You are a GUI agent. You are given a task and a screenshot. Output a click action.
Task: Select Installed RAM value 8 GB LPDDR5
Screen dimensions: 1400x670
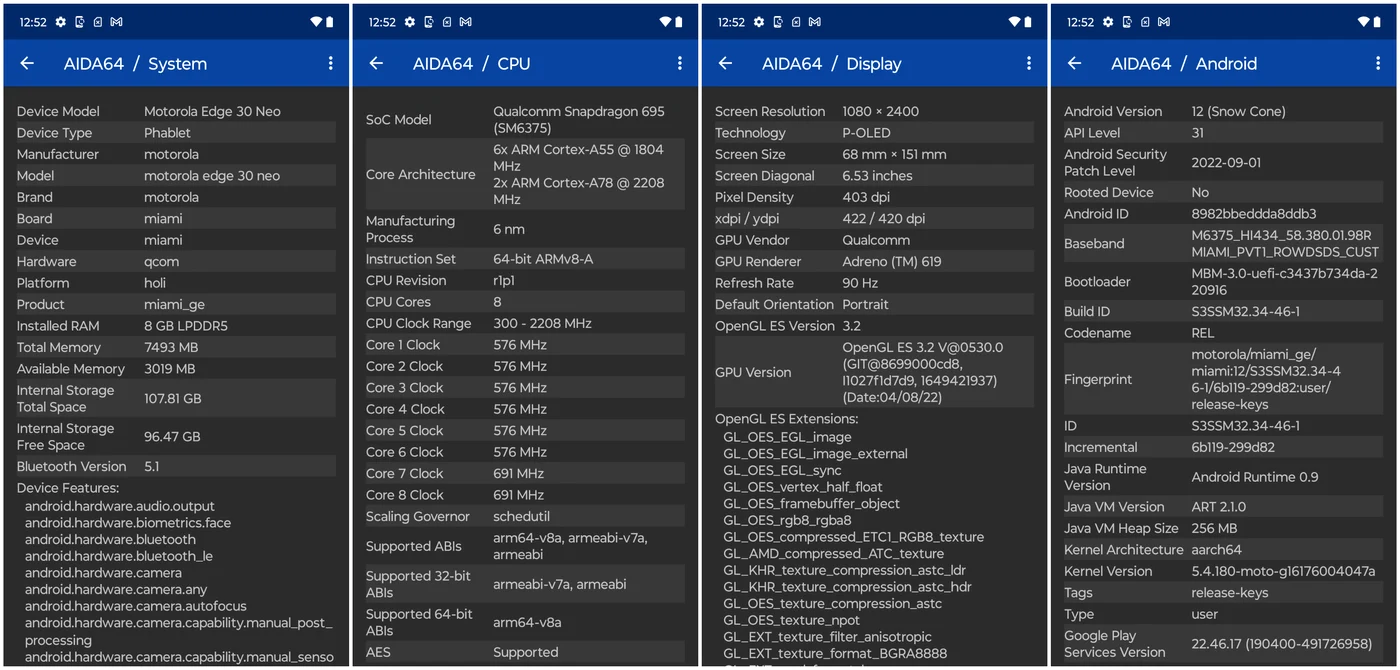[185, 326]
